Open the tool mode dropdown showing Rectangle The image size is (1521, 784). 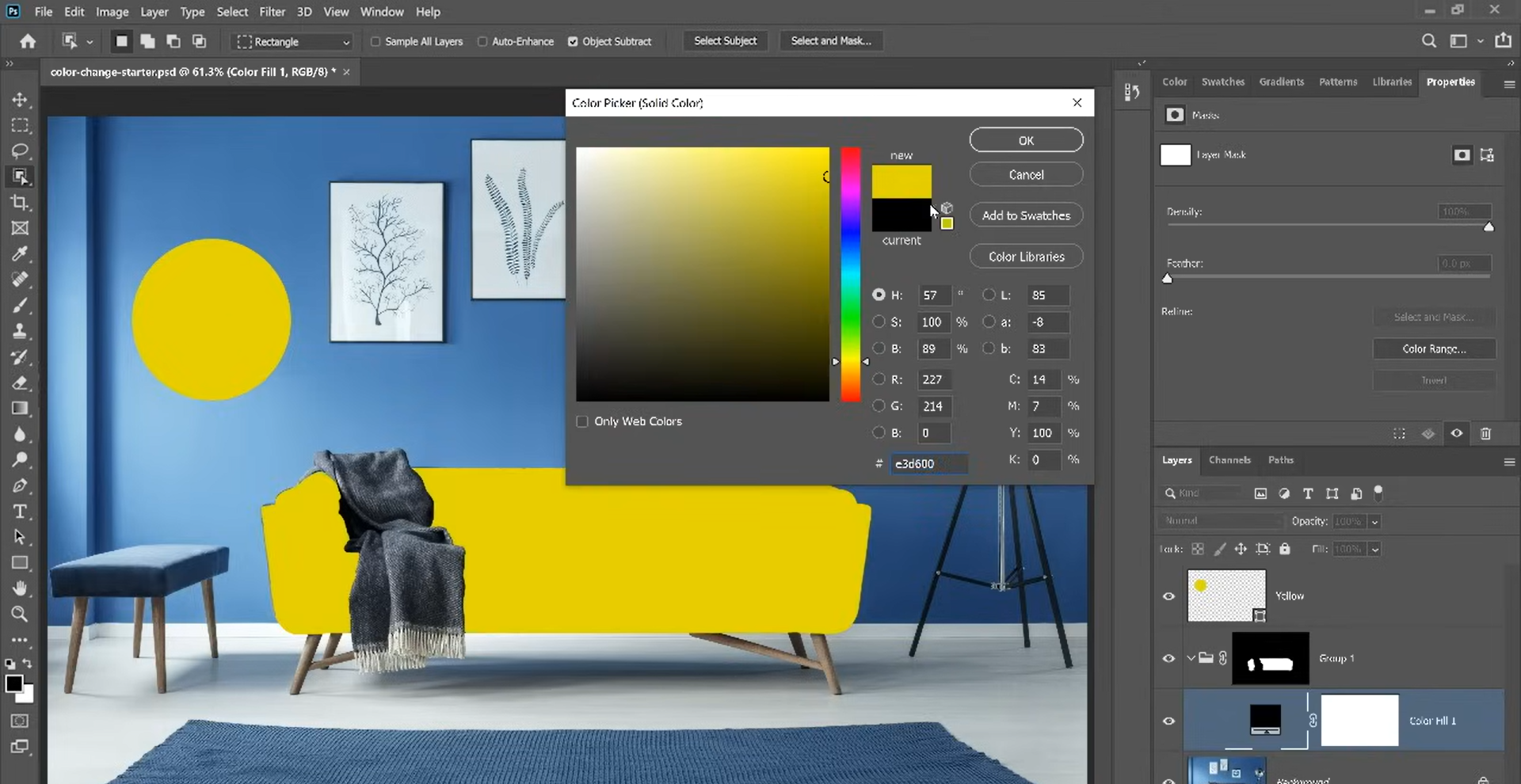(x=346, y=41)
